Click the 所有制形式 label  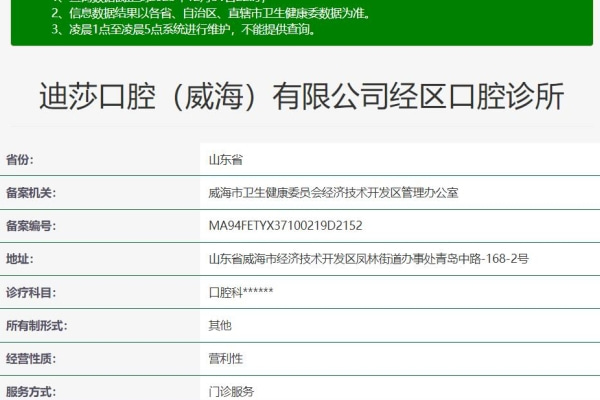(x=36, y=326)
